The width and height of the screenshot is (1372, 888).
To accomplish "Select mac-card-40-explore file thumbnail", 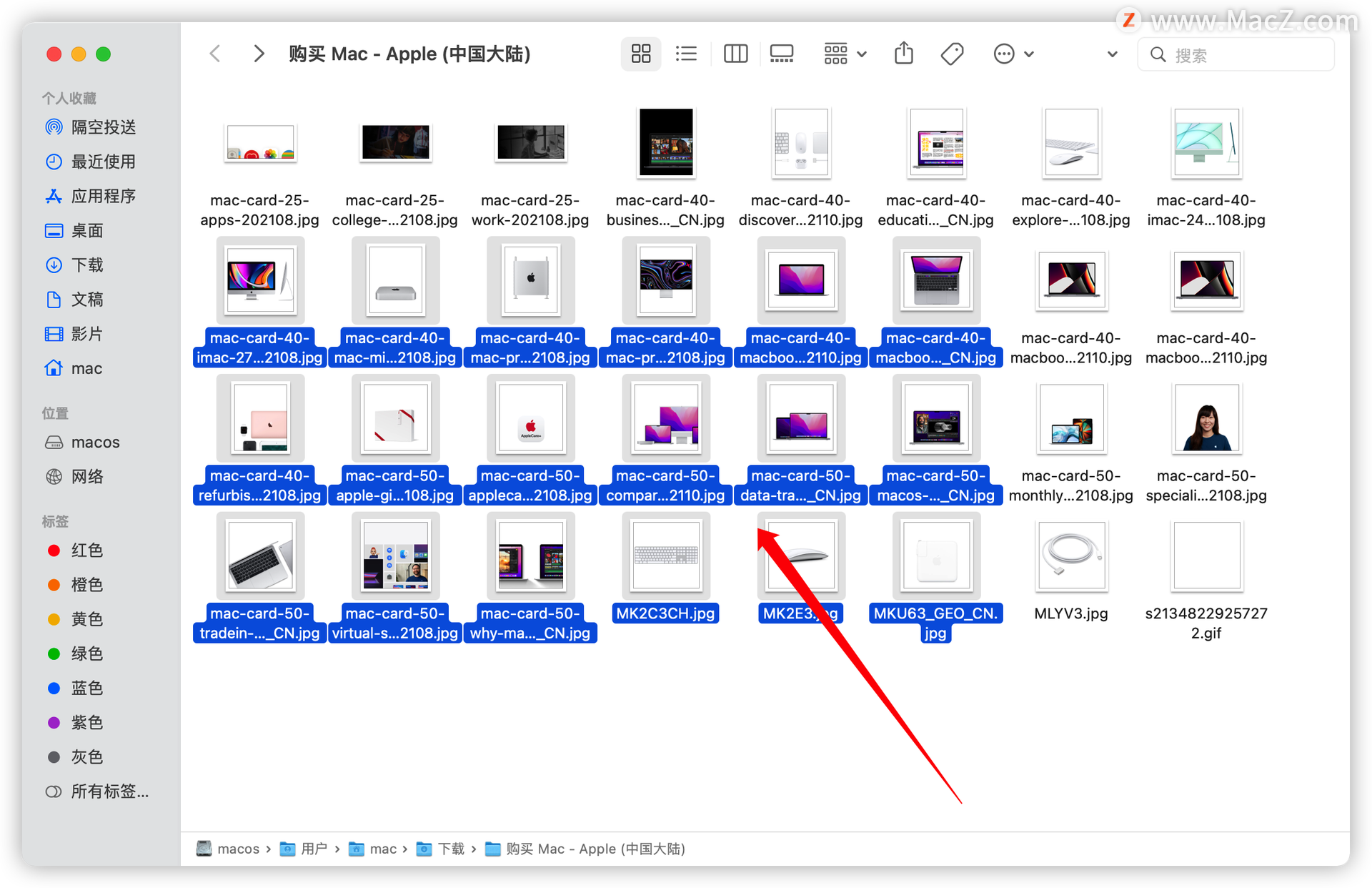I will (x=1071, y=142).
